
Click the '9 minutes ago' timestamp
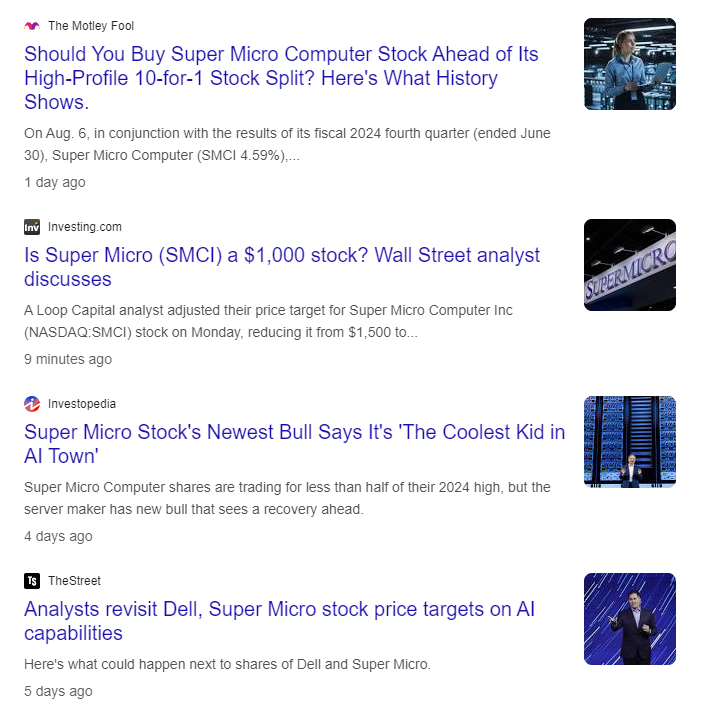pyautogui.click(x=68, y=359)
